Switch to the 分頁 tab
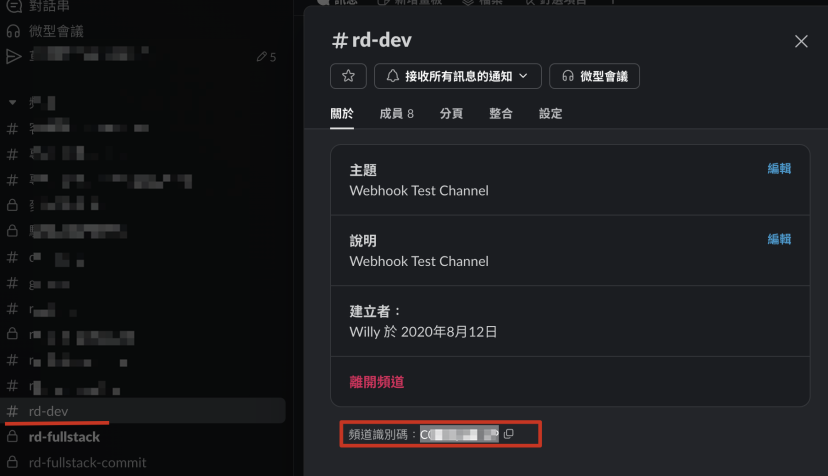828x476 pixels. [x=451, y=114]
